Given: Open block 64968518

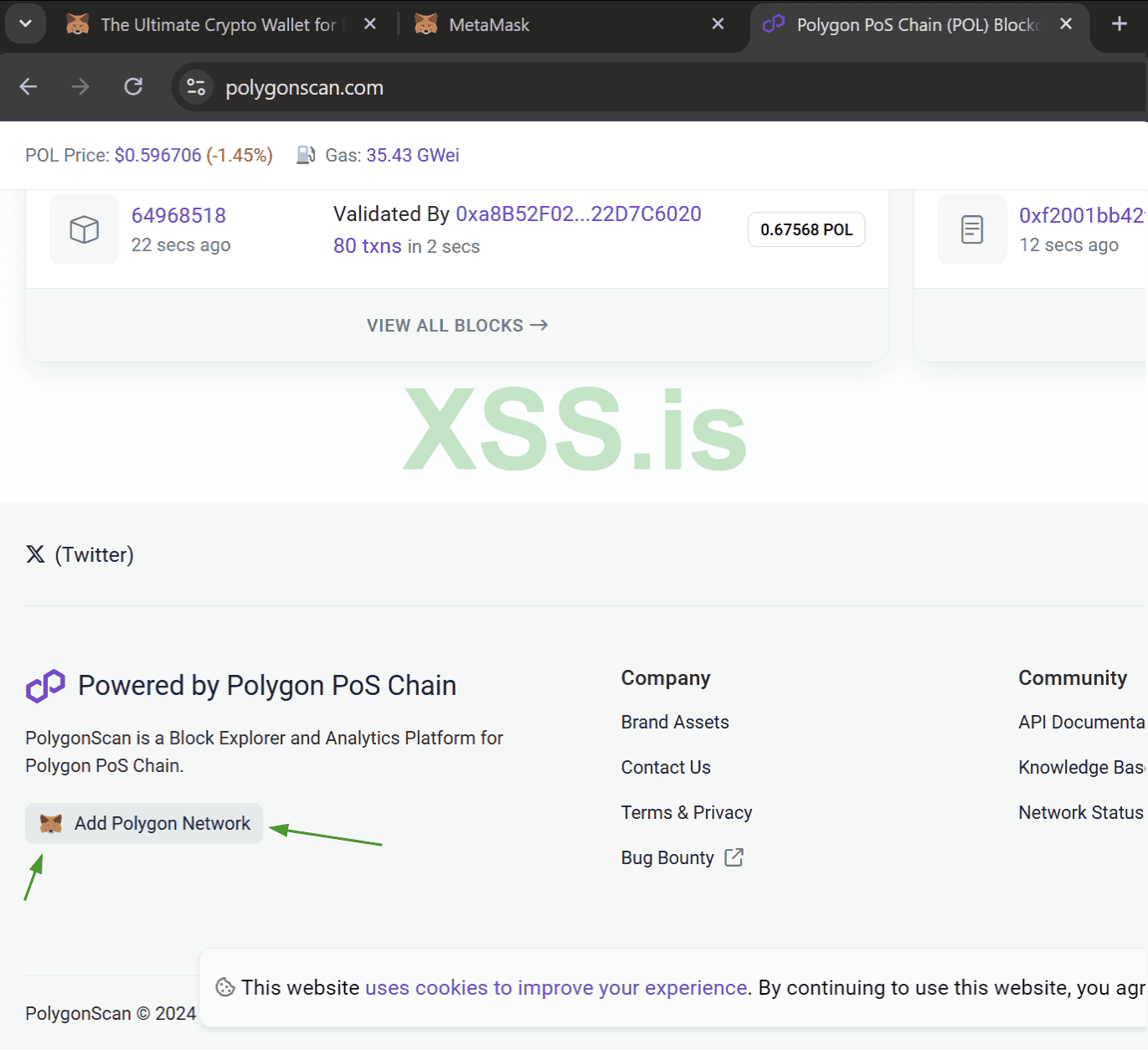Looking at the screenshot, I should coord(178,215).
